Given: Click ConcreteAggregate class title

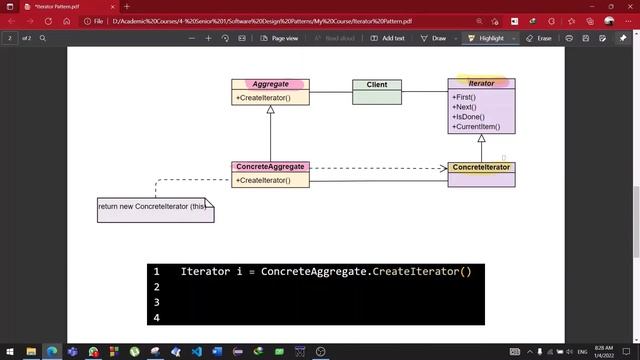Looking at the screenshot, I should [270, 167].
